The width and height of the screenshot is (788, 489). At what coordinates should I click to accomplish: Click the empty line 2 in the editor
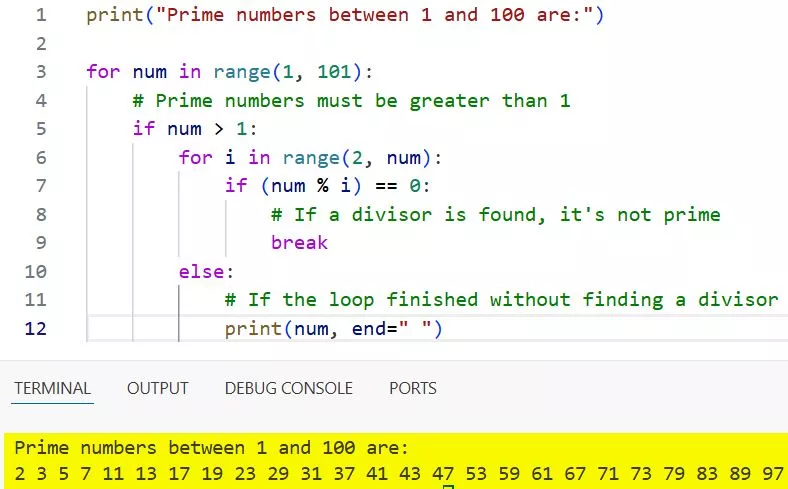tap(300, 44)
